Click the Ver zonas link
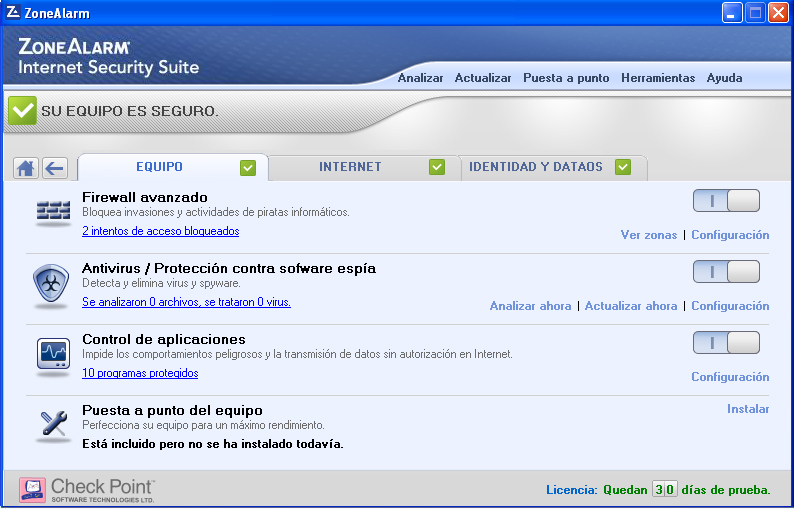The height and width of the screenshot is (509, 794). coord(649,235)
